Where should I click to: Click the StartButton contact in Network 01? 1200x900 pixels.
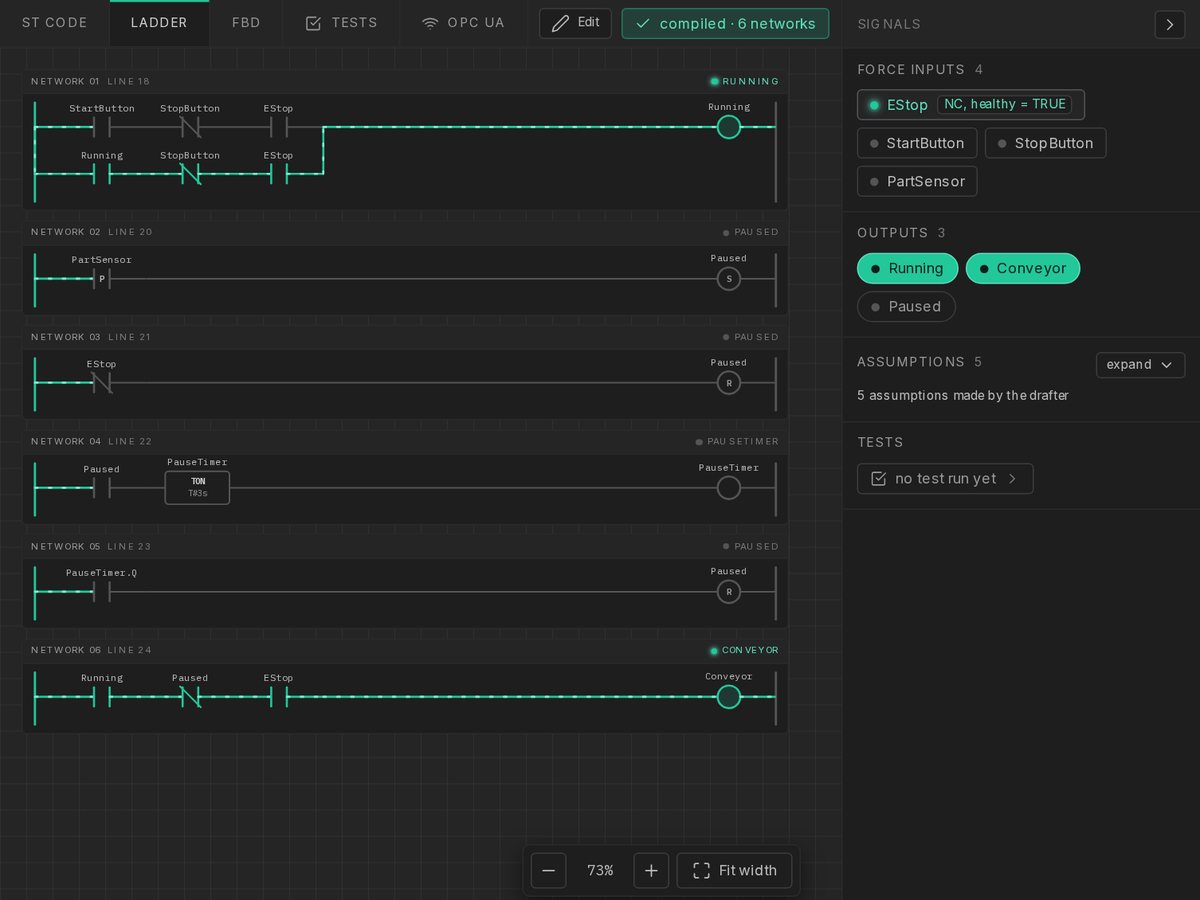(101, 127)
